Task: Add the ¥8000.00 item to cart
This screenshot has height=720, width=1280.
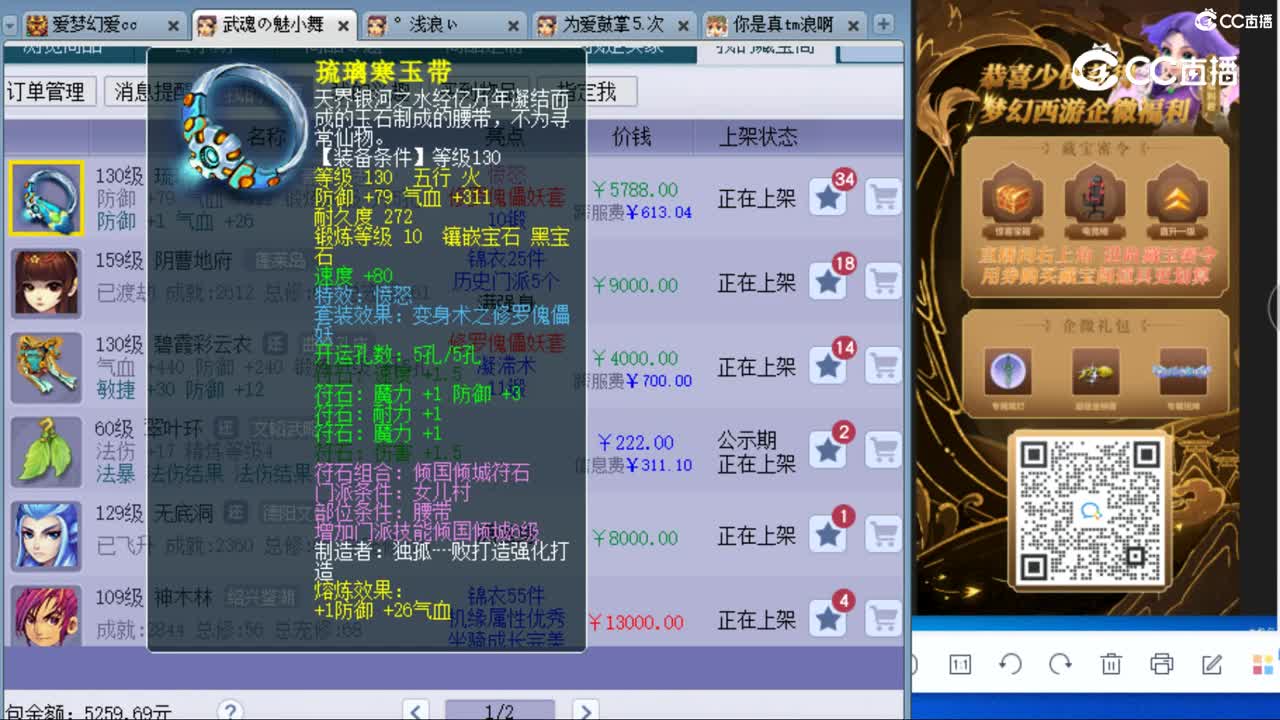Action: point(883,535)
